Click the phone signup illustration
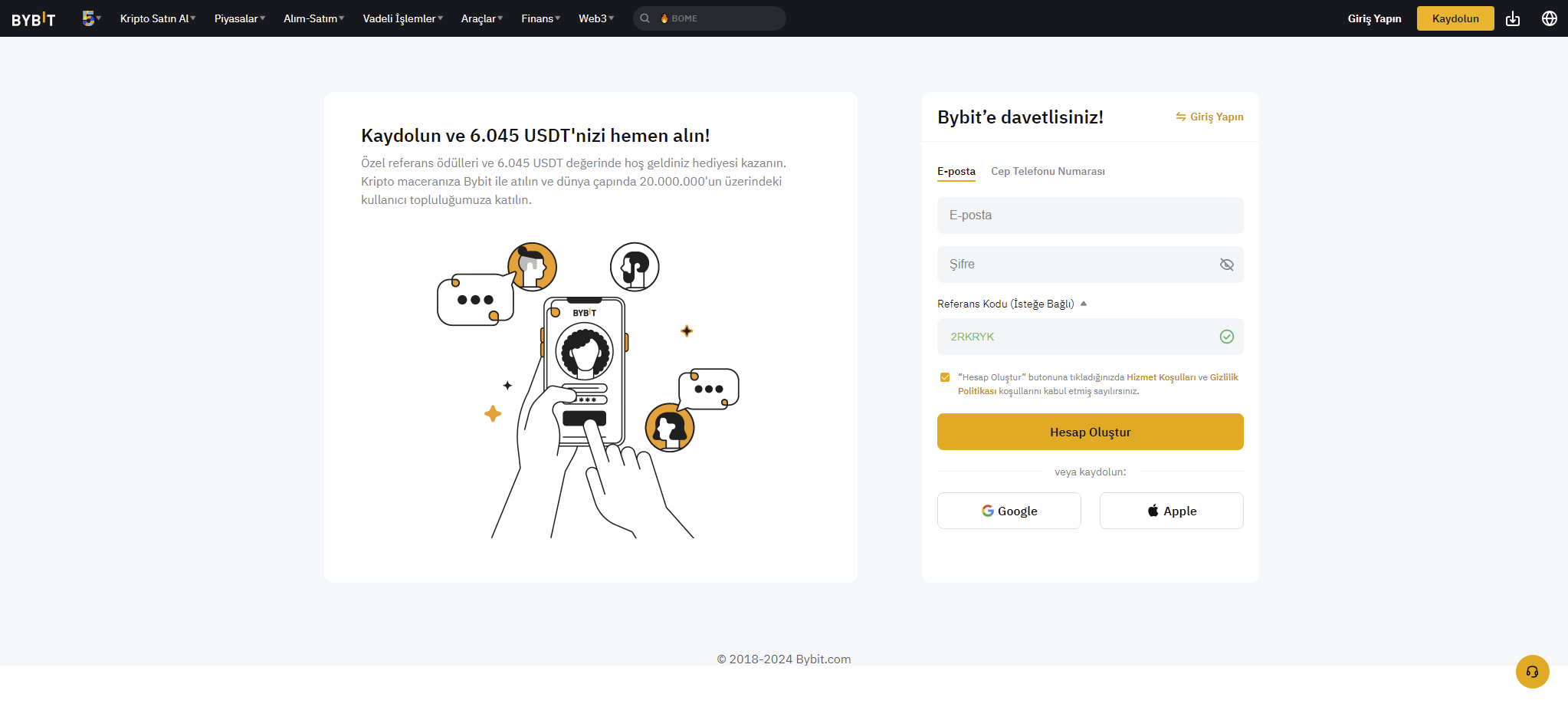 [x=588, y=390]
